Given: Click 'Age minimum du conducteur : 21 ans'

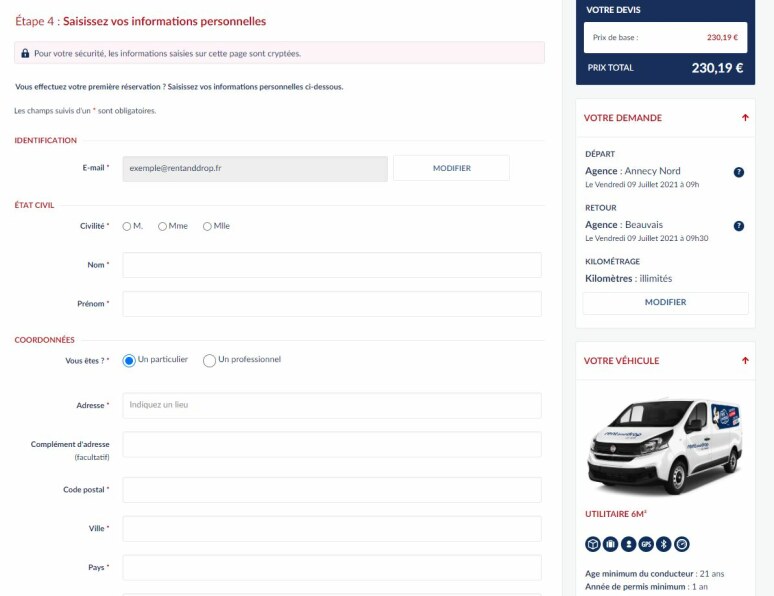Looking at the screenshot, I should click(654, 574).
